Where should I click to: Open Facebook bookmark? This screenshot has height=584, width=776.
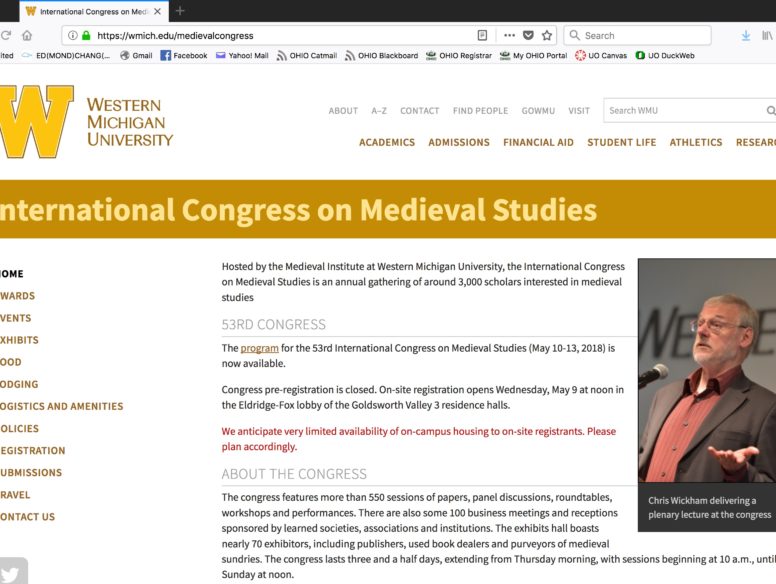(184, 55)
